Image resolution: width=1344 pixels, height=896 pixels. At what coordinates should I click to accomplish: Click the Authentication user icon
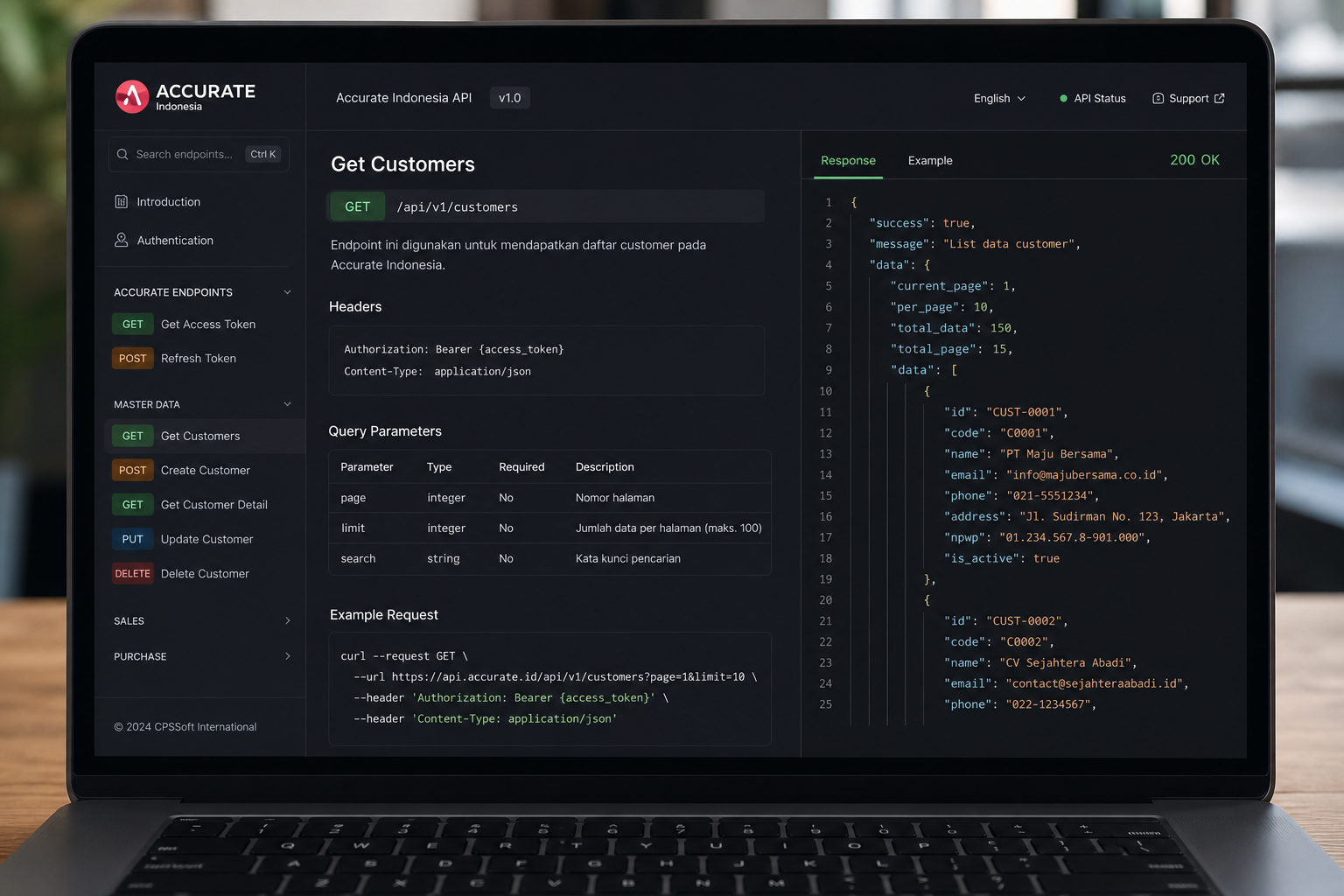coord(121,240)
